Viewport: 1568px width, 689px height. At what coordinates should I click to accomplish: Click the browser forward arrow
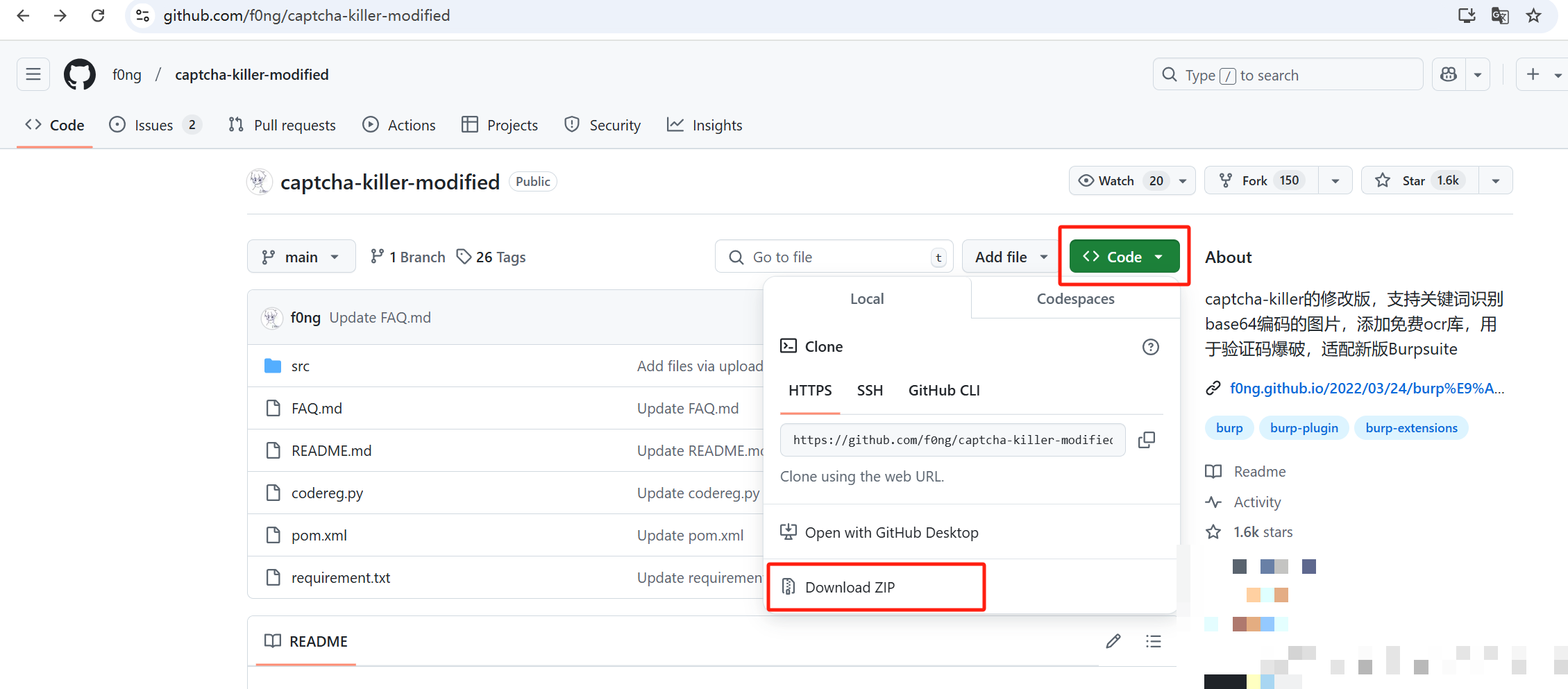coord(60,15)
